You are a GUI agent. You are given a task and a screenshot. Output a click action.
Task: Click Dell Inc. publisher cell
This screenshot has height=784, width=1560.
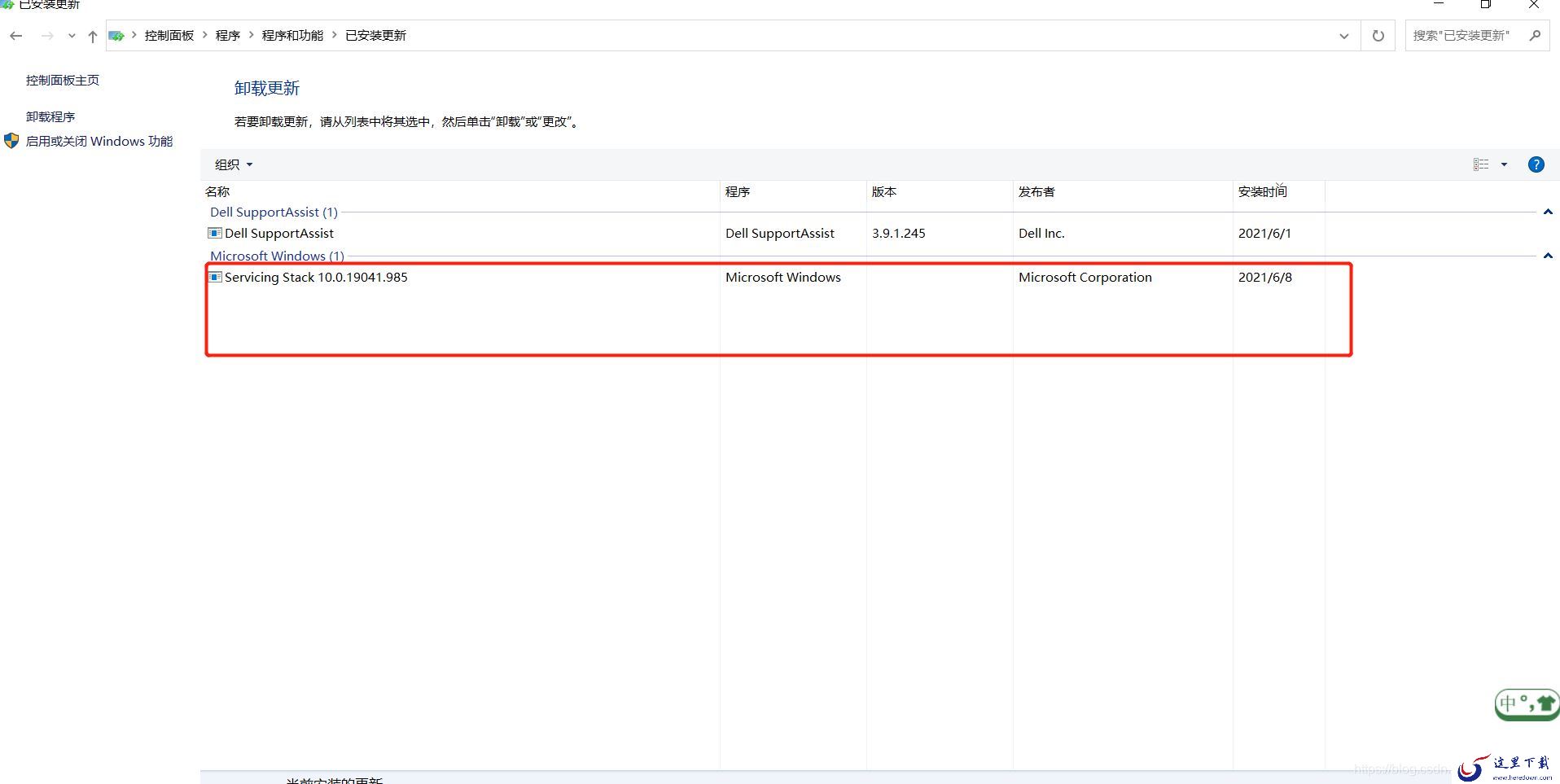(1041, 233)
